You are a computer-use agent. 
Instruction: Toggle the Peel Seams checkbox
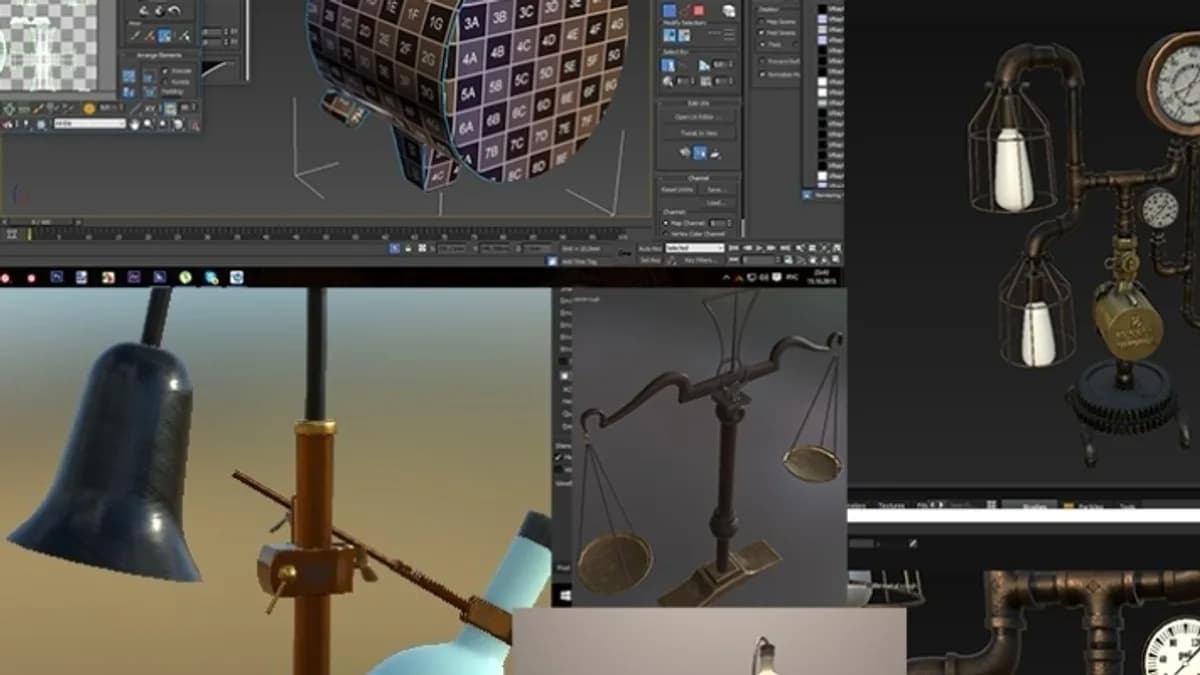pyautogui.click(x=762, y=33)
